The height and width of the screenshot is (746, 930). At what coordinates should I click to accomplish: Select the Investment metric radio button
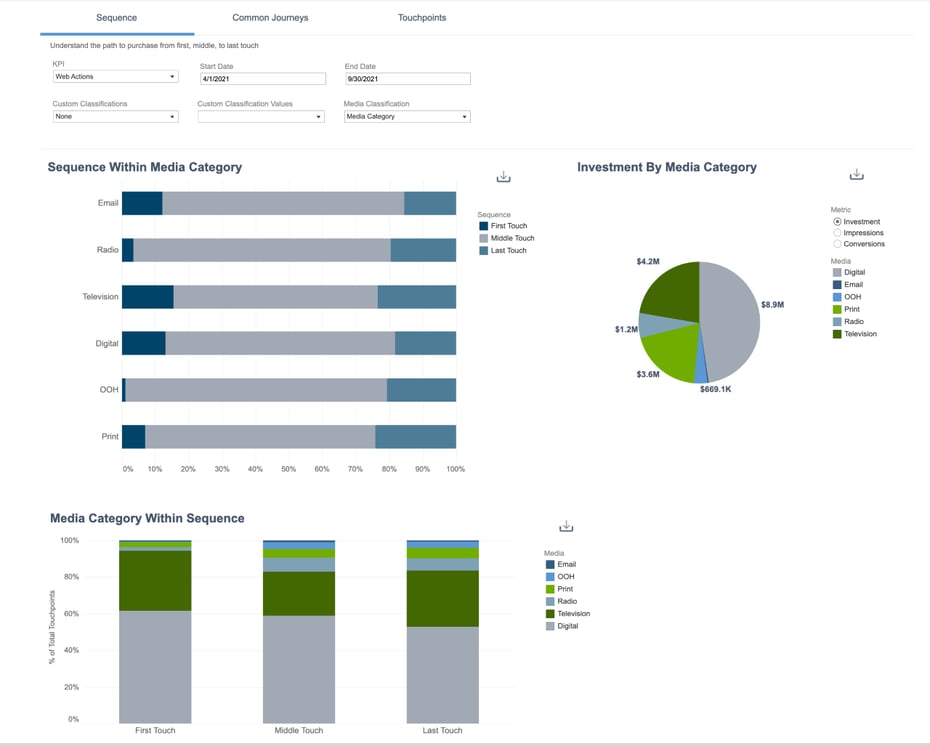coord(837,222)
